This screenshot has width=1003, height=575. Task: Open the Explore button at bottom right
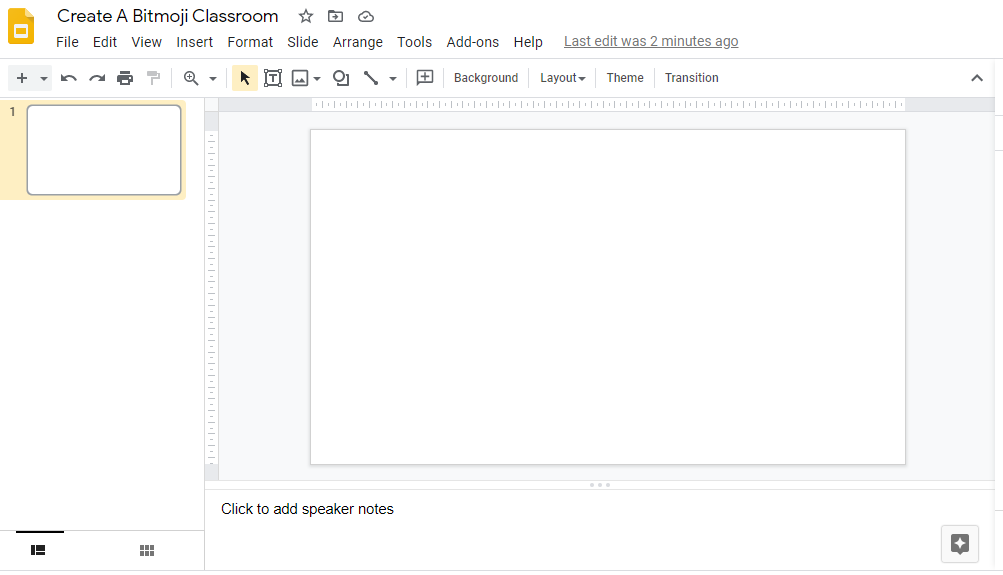pyautogui.click(x=960, y=544)
